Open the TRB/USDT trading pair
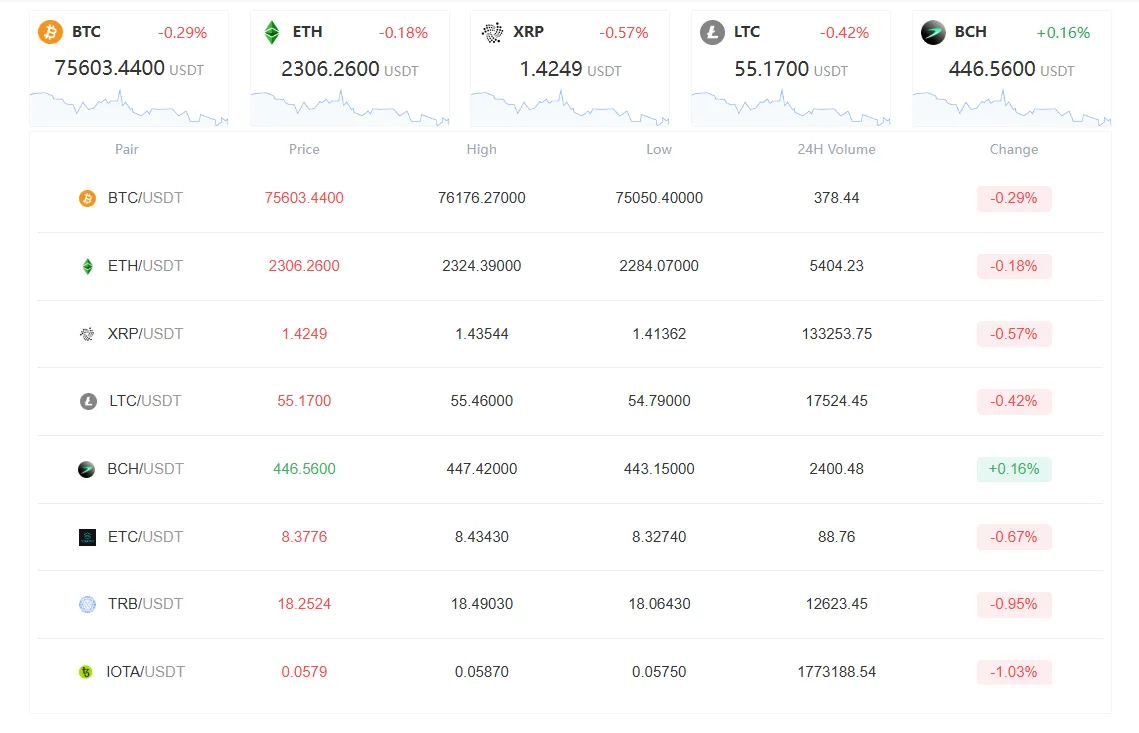This screenshot has width=1139, height=733. [145, 604]
